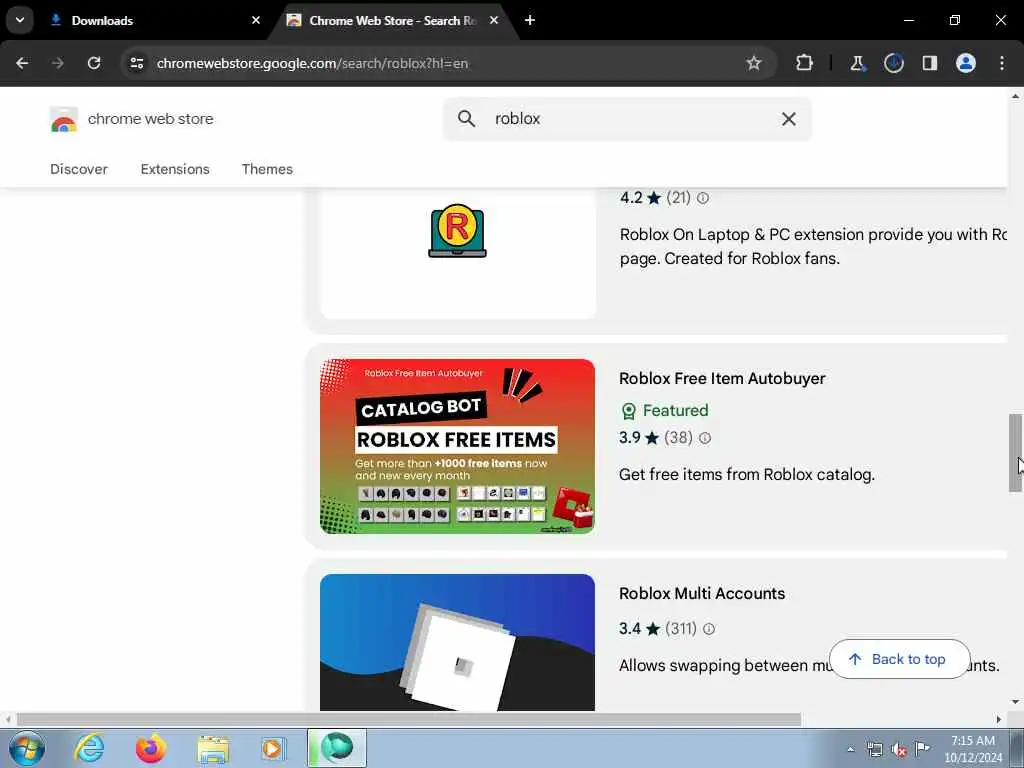Select the Chrome Web Store search tab
Viewport: 1024px width, 768px height.
point(392,20)
